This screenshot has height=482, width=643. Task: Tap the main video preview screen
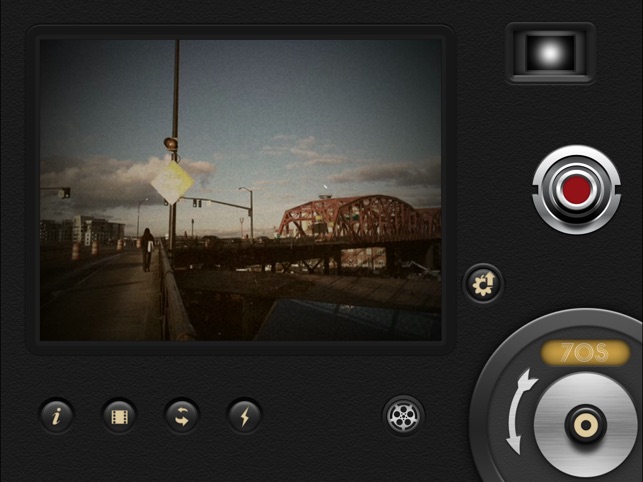coord(241,190)
